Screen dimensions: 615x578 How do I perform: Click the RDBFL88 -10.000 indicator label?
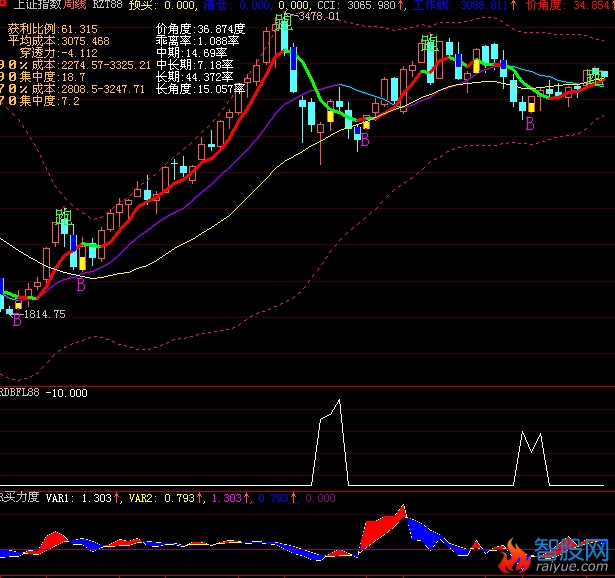pos(44,393)
